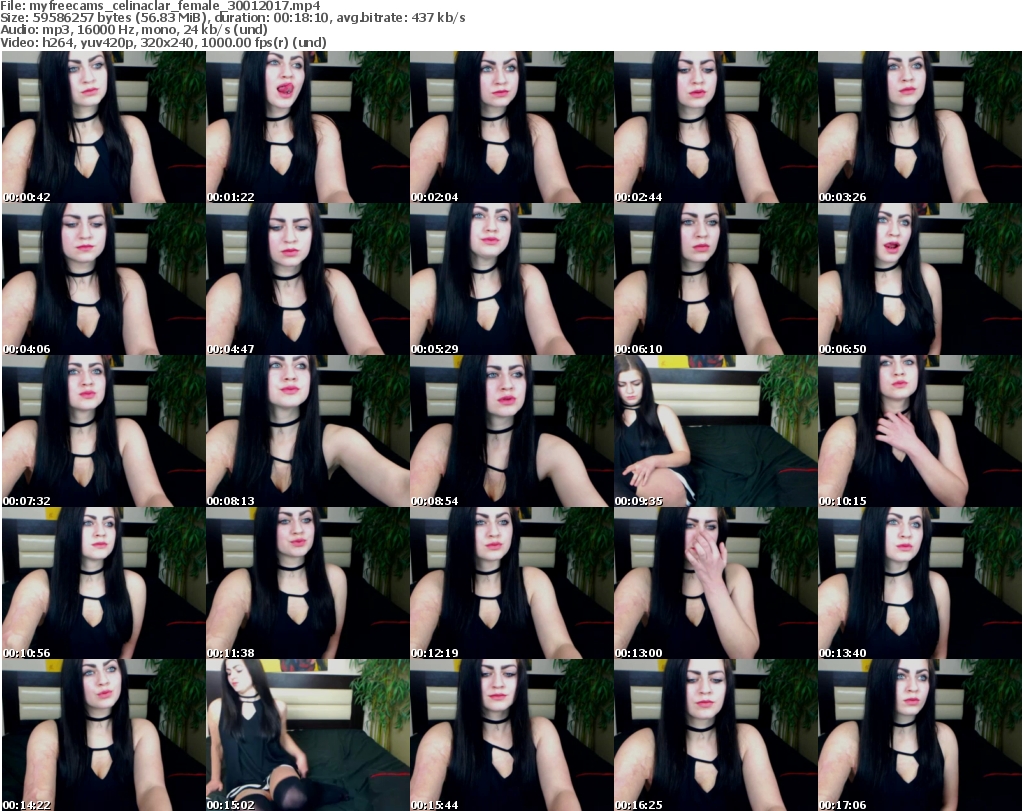Pick the frame marked 00:03:26
Screen dimensions: 1024x811
pos(920,127)
